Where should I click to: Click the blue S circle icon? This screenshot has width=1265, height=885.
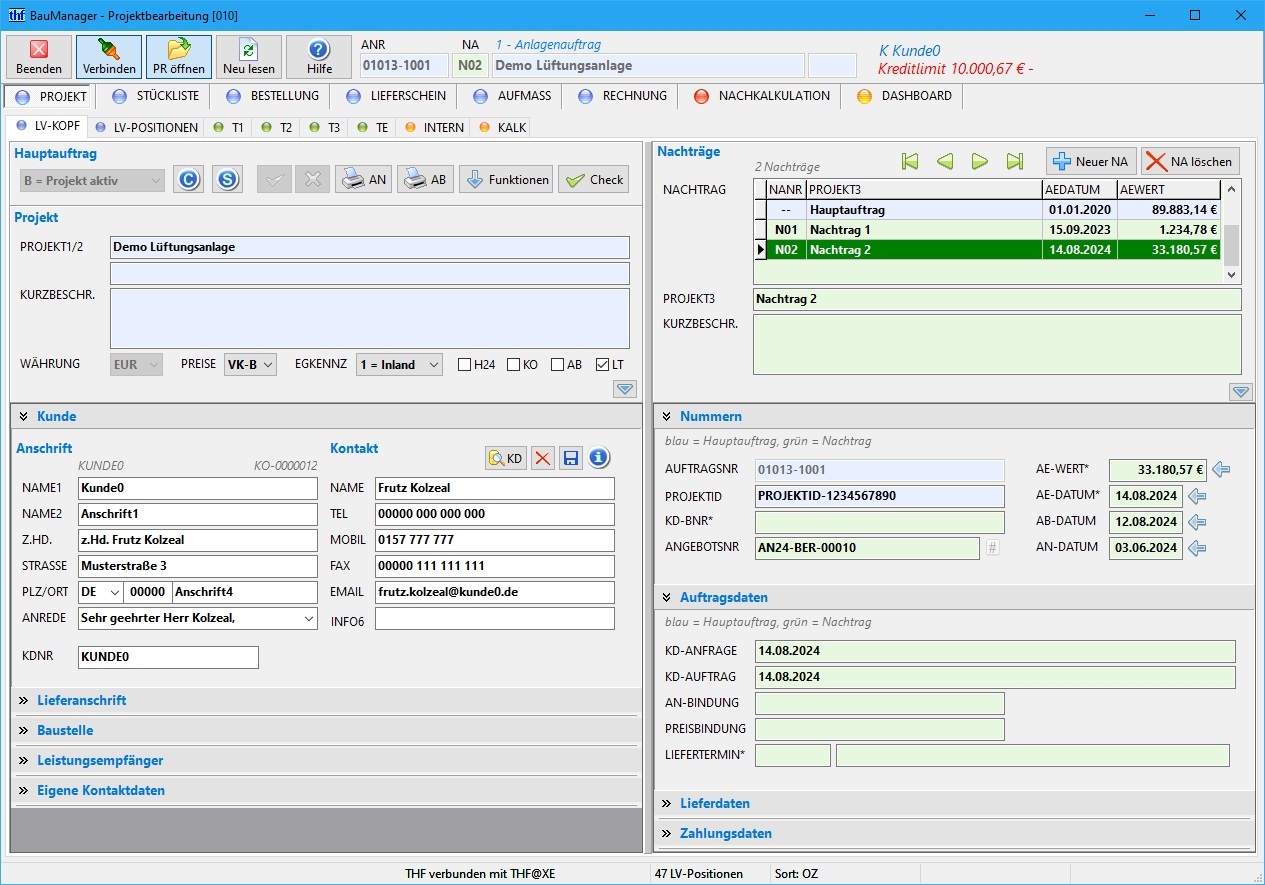point(227,180)
